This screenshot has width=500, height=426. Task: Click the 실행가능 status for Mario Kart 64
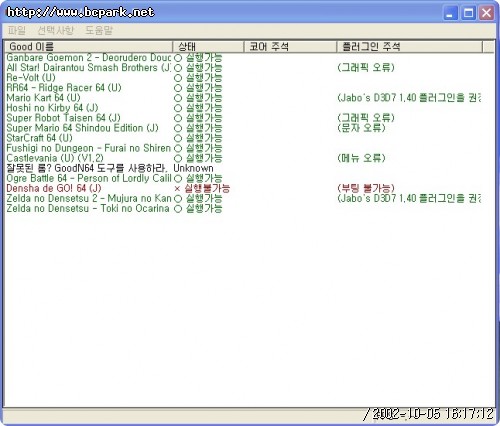(198, 98)
